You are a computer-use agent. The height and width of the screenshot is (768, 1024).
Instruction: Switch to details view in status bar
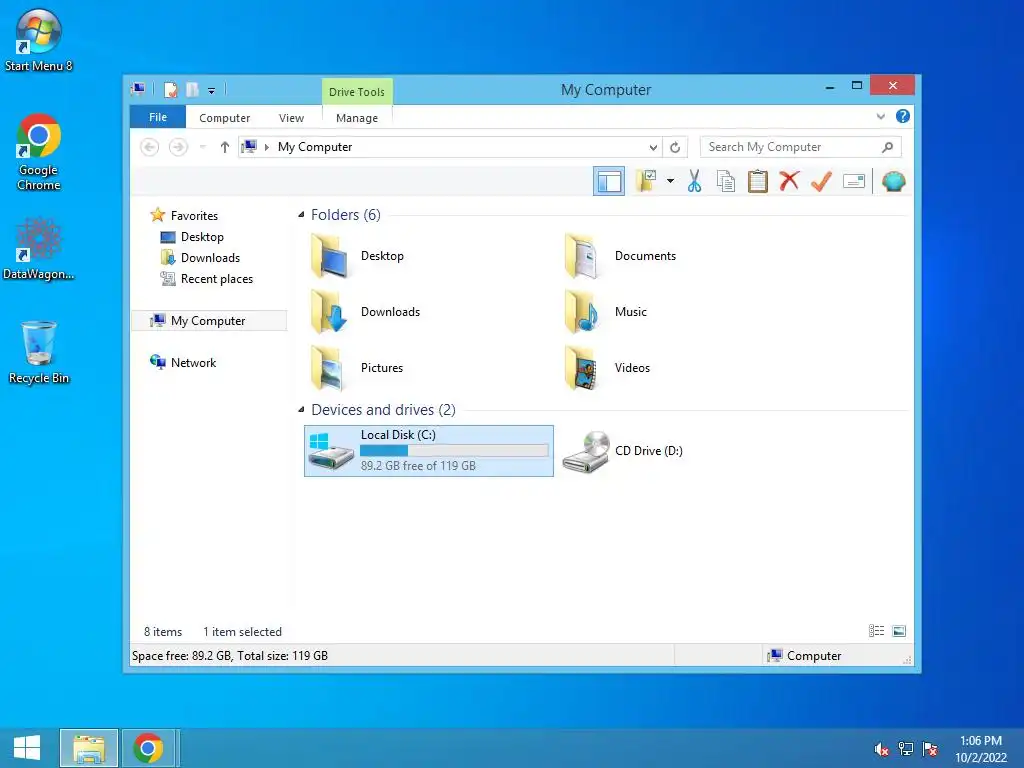(876, 631)
